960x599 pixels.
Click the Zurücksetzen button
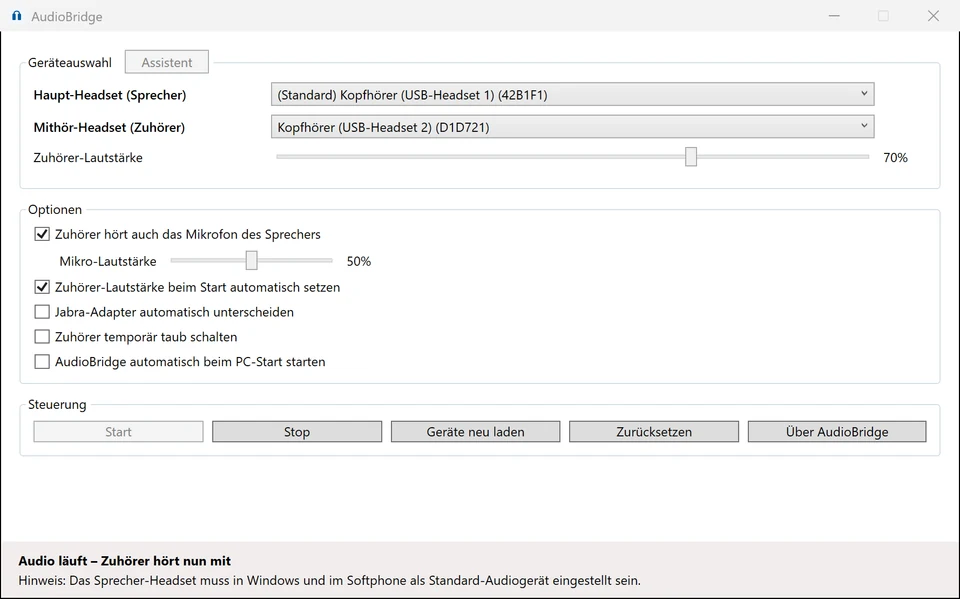click(x=654, y=431)
